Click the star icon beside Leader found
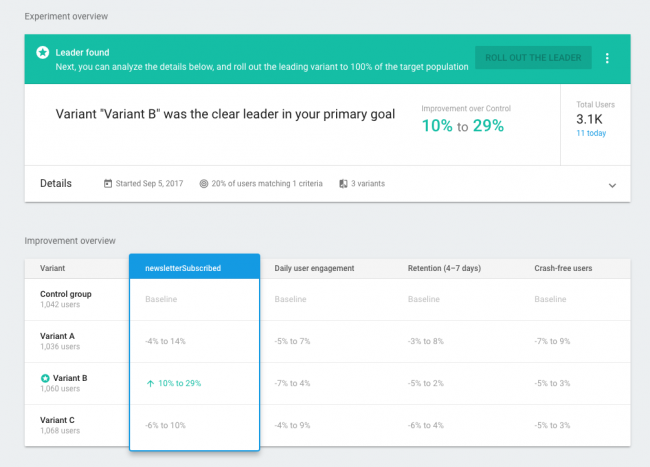650x467 pixels. 43,52
